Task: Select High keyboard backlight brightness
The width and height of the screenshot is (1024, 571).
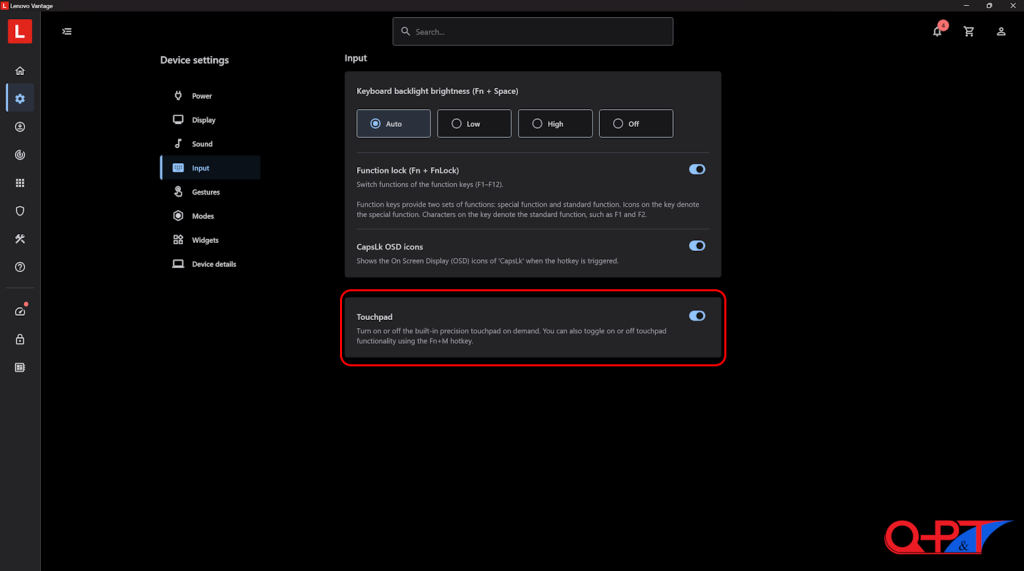Action: 555,124
